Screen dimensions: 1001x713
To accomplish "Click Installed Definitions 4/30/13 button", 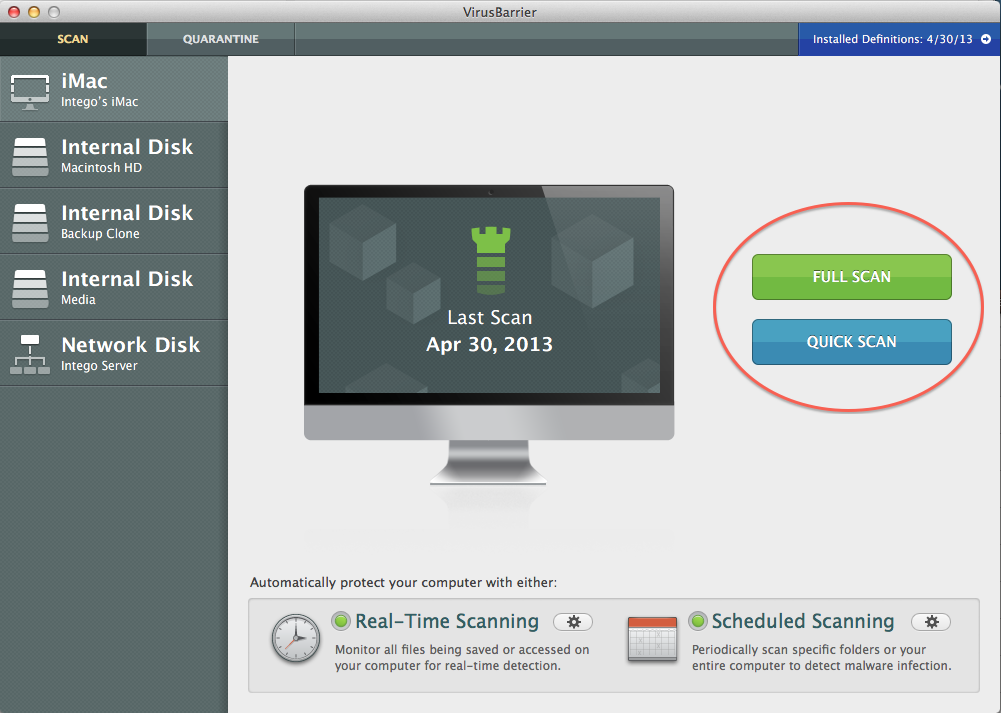I will pos(899,39).
